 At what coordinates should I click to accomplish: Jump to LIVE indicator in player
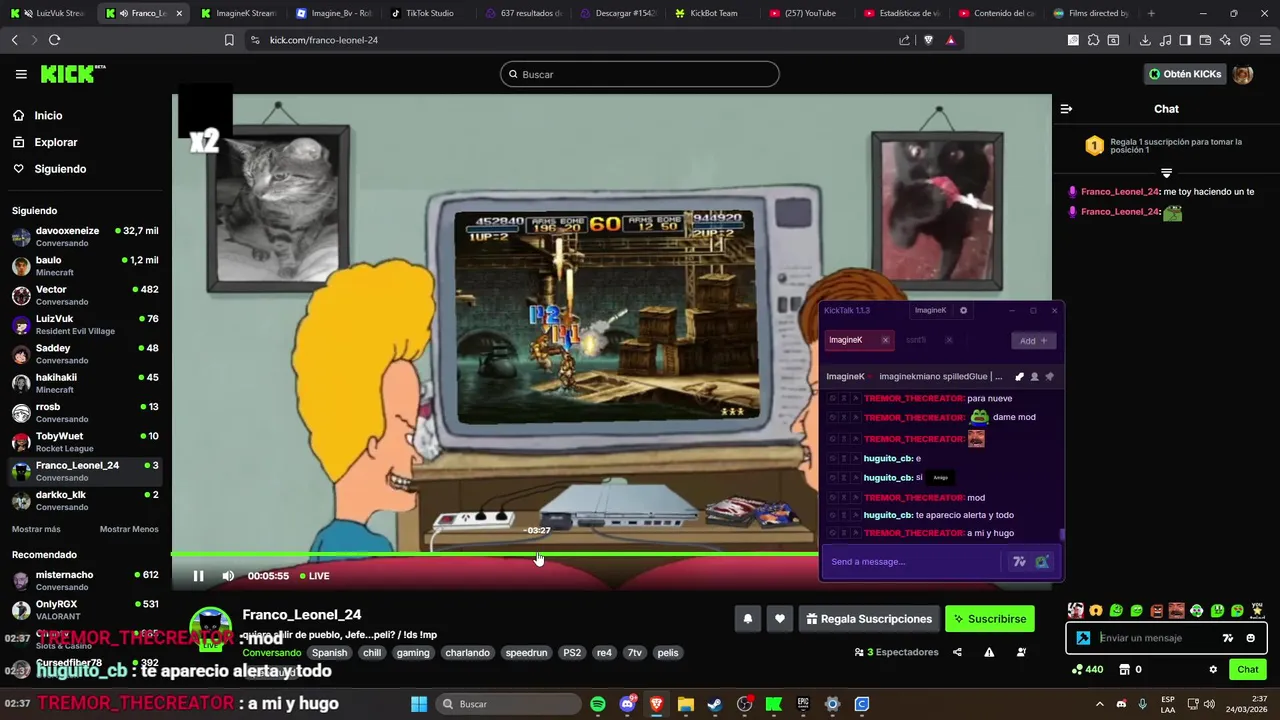(313, 576)
